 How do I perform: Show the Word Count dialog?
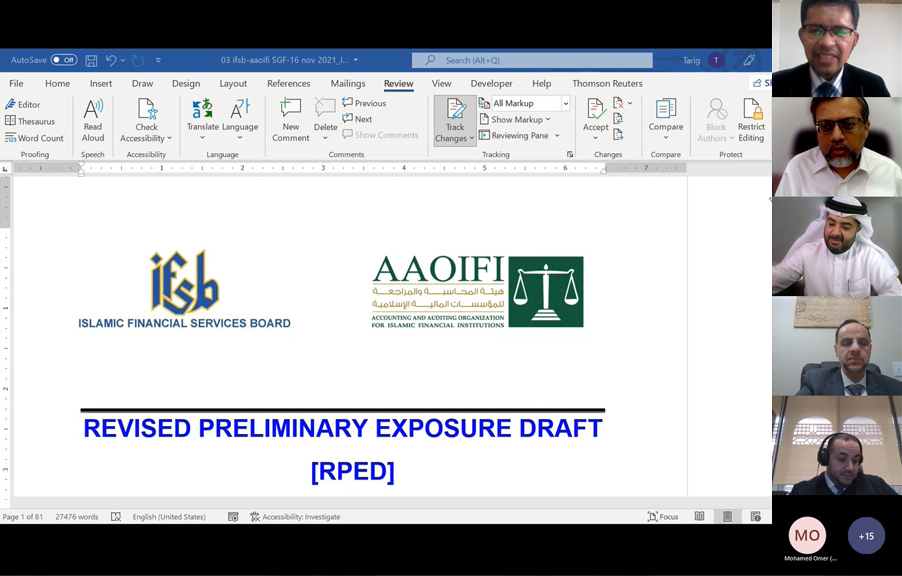click(x=35, y=138)
